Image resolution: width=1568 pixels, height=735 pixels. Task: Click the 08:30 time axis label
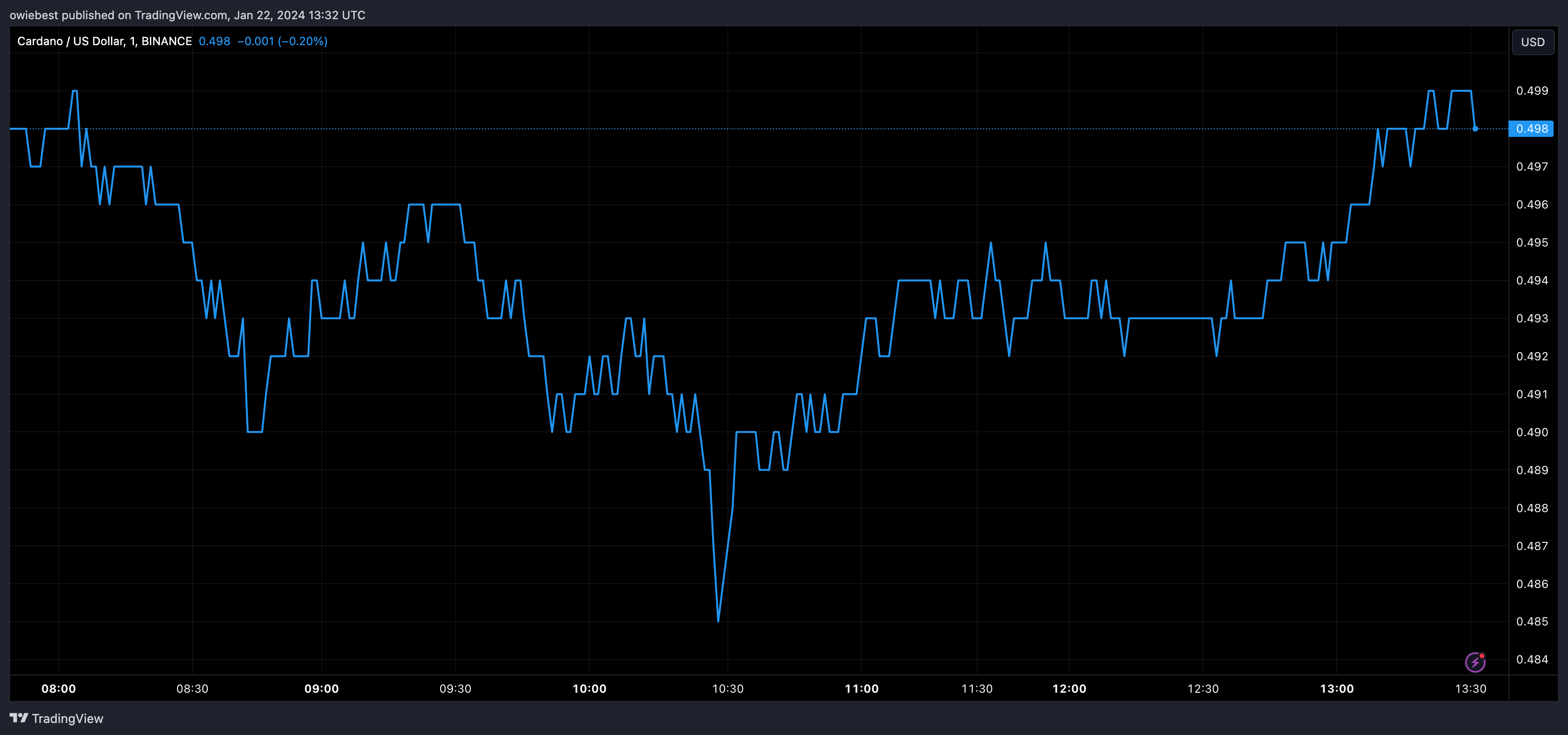(193, 689)
